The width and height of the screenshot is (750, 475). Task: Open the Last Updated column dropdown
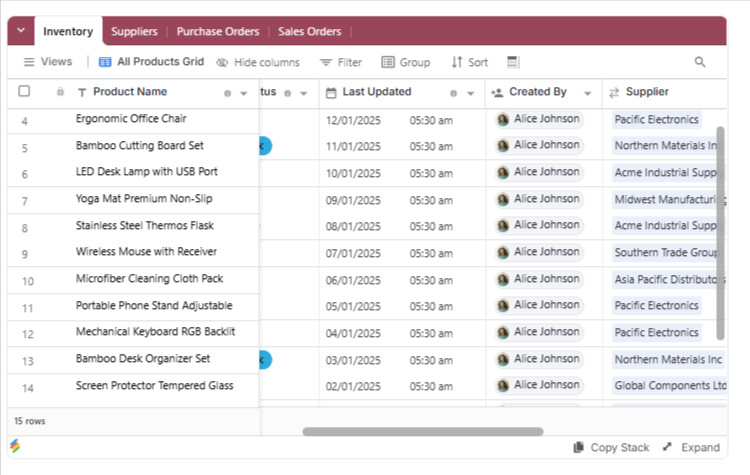[x=470, y=93]
